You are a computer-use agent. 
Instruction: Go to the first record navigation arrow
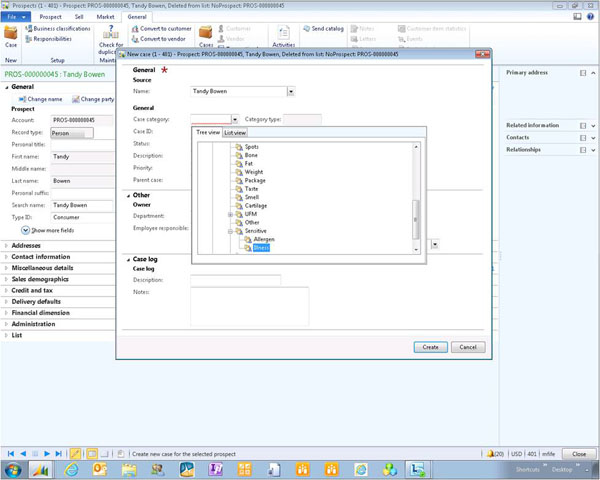[12, 453]
